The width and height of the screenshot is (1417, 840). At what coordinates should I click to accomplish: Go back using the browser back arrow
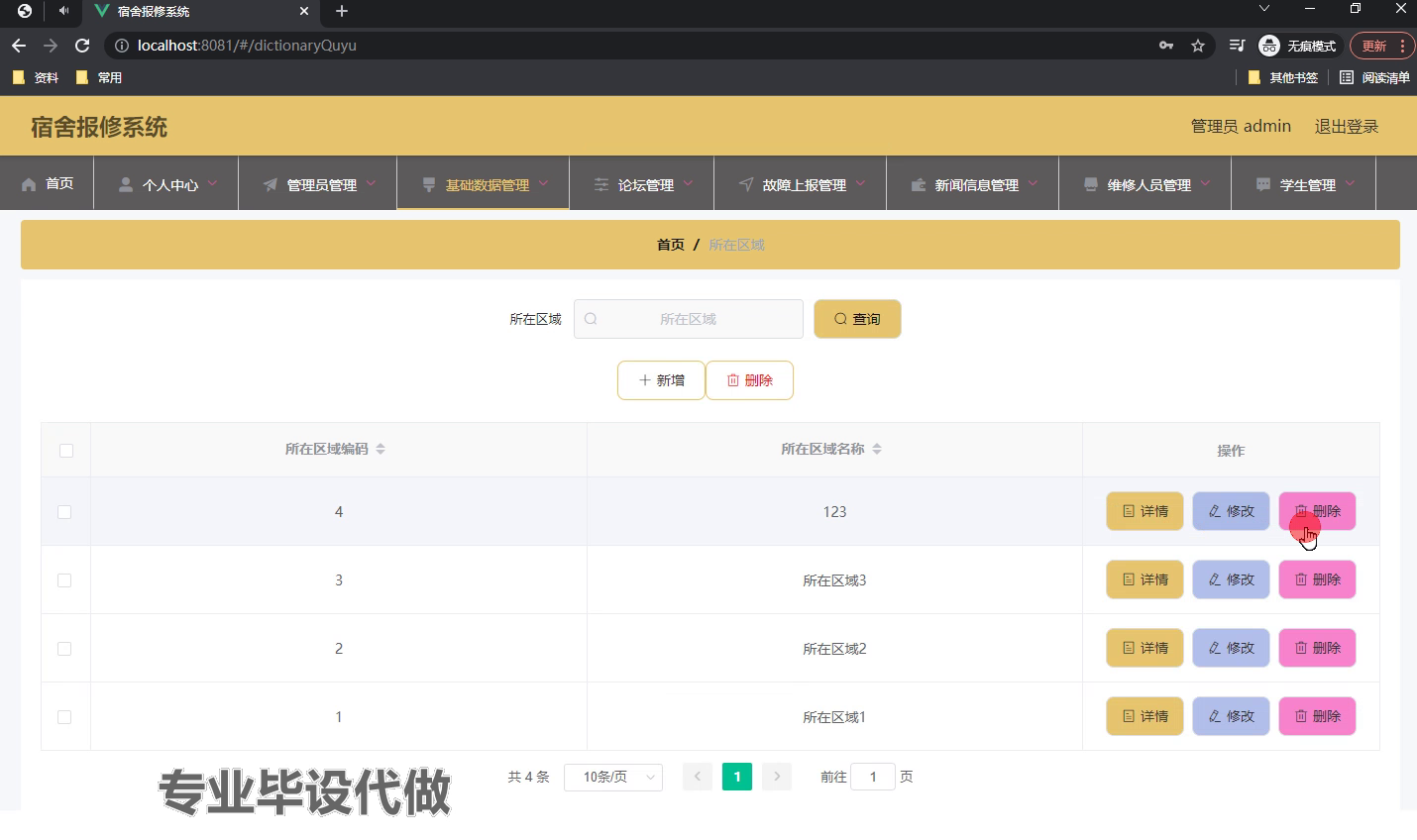pyautogui.click(x=19, y=46)
